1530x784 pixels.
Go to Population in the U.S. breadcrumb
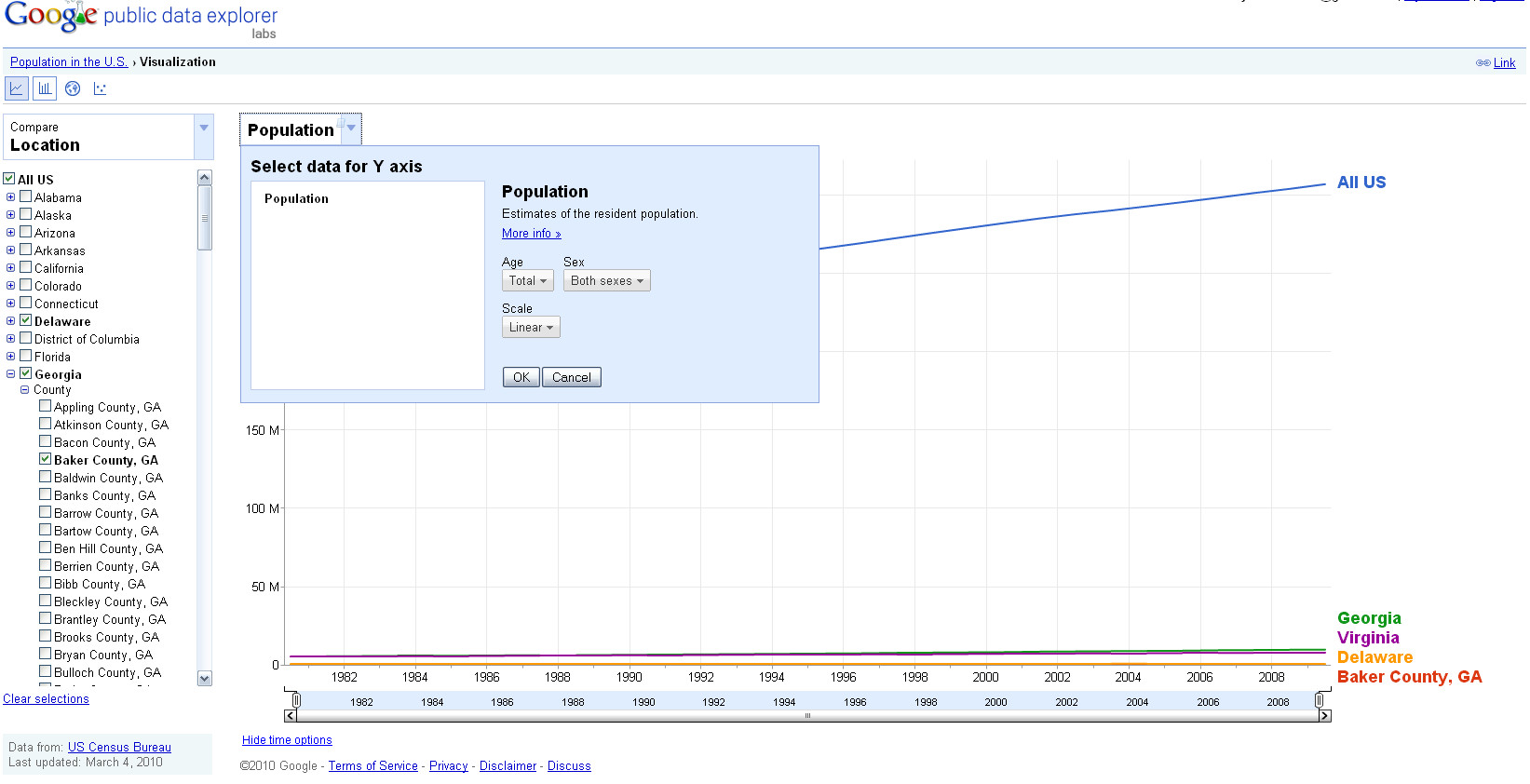[x=69, y=62]
